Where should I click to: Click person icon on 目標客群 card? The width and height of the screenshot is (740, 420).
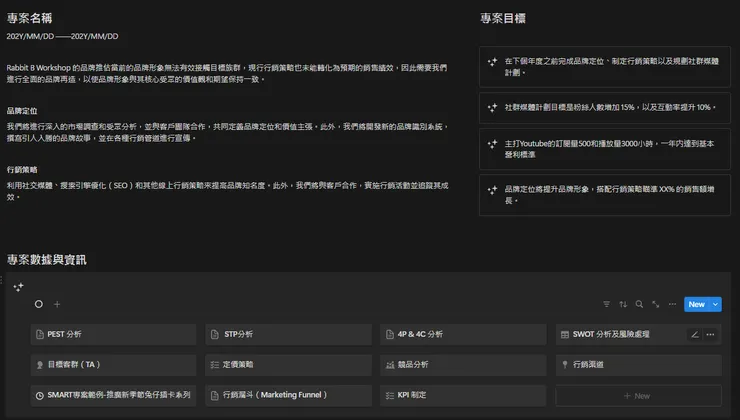pos(40,365)
